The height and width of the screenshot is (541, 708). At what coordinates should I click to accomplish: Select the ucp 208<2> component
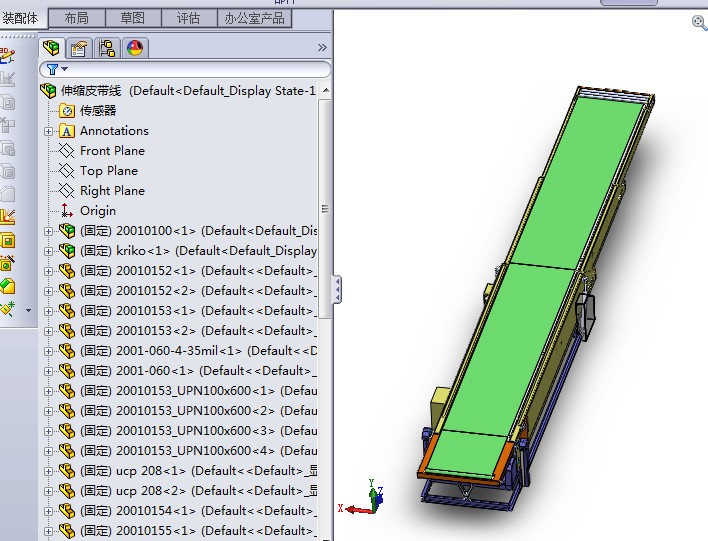(188, 490)
